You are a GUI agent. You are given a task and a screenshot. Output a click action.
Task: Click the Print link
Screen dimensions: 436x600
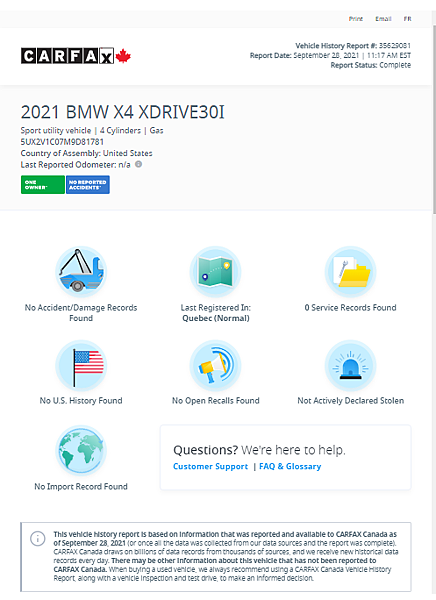coord(356,18)
